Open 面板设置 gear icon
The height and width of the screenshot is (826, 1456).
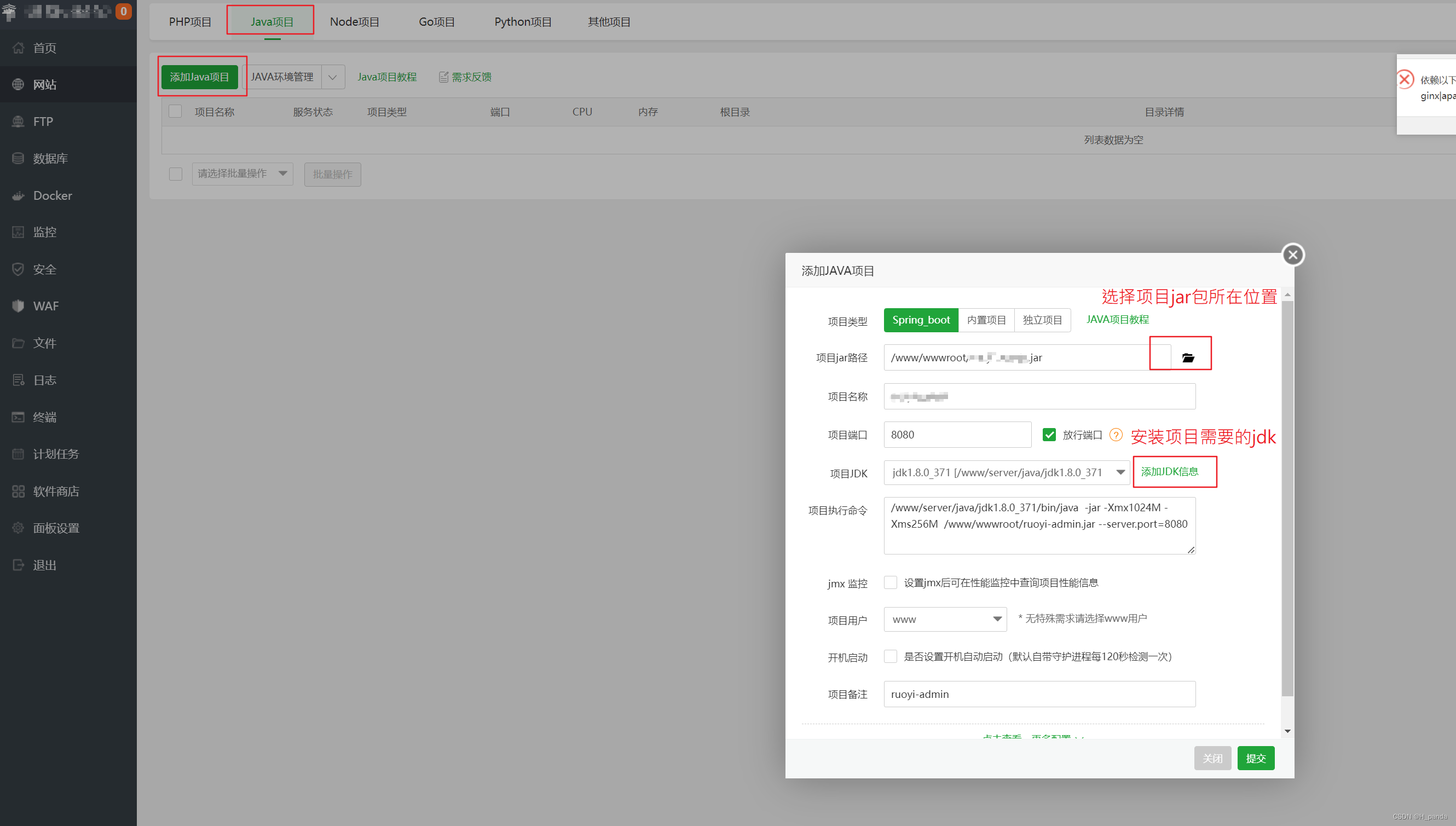[x=18, y=528]
